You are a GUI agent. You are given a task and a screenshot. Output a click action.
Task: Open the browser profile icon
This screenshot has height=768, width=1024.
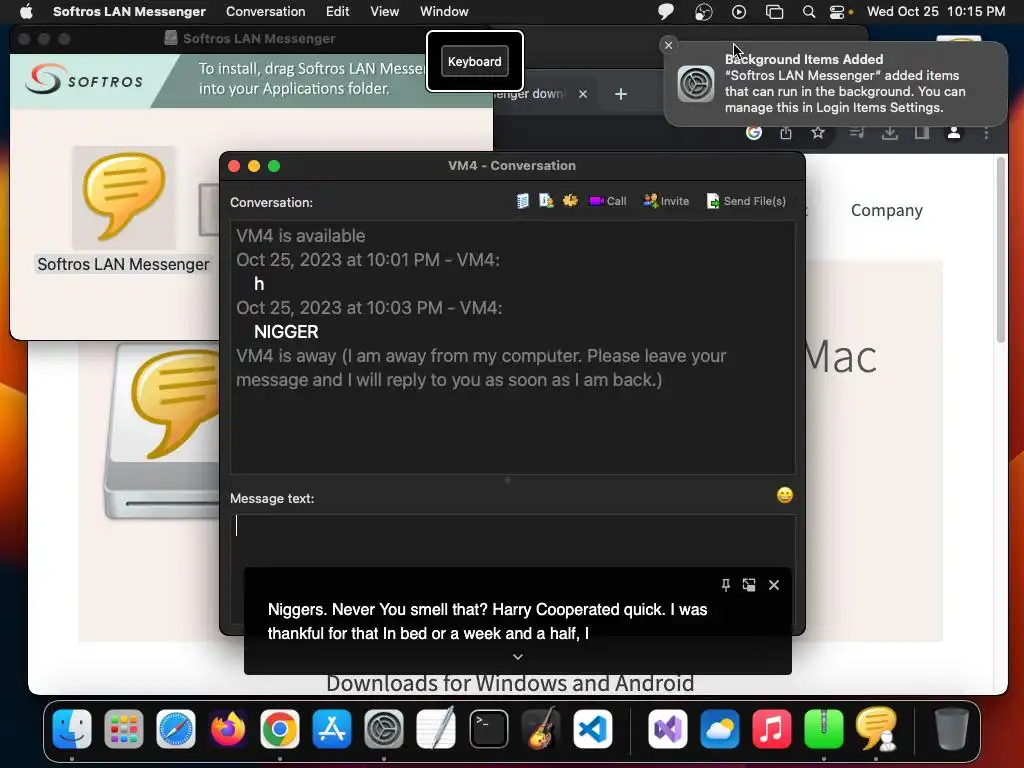click(953, 133)
